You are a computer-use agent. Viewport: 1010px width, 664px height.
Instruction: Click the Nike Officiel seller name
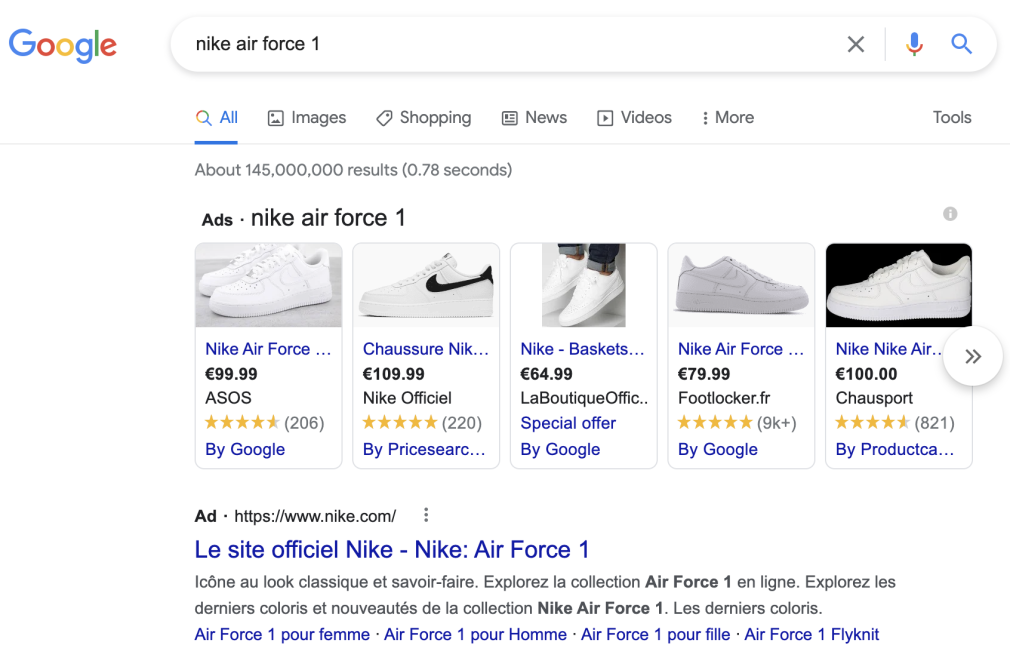click(x=407, y=398)
